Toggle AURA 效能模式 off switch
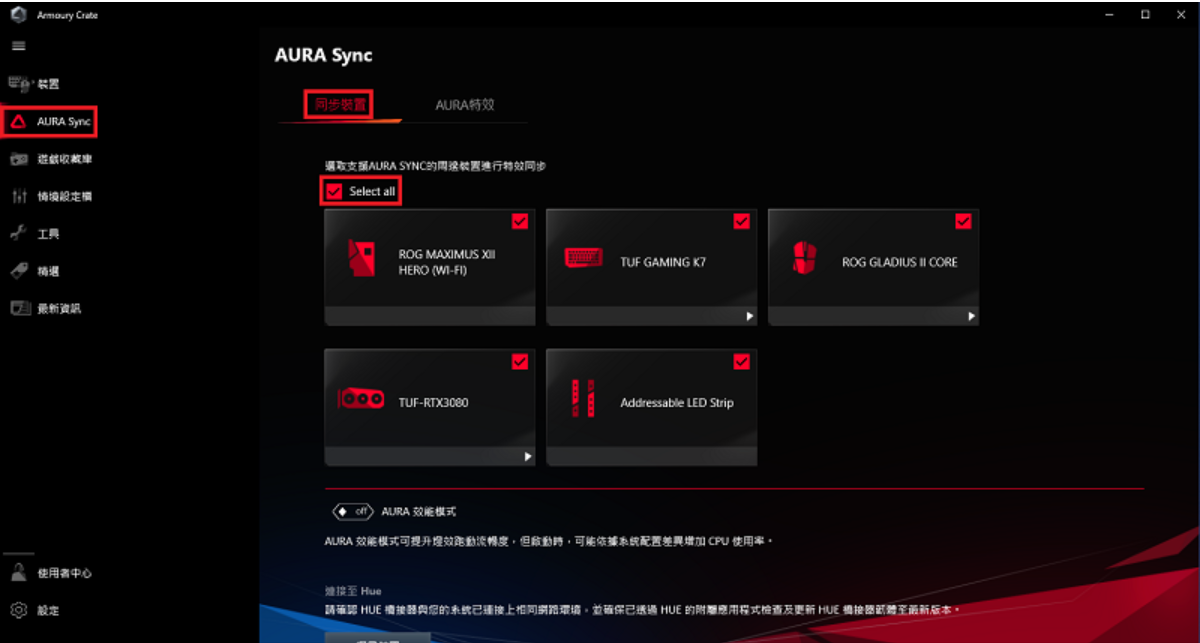 point(353,511)
